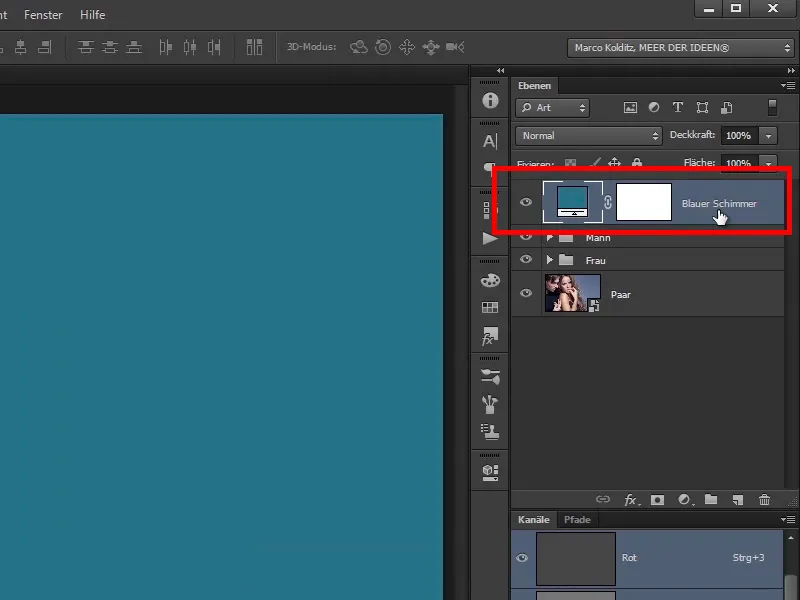The width and height of the screenshot is (800, 600).
Task: Filter layers by shape layers
Action: click(x=702, y=108)
